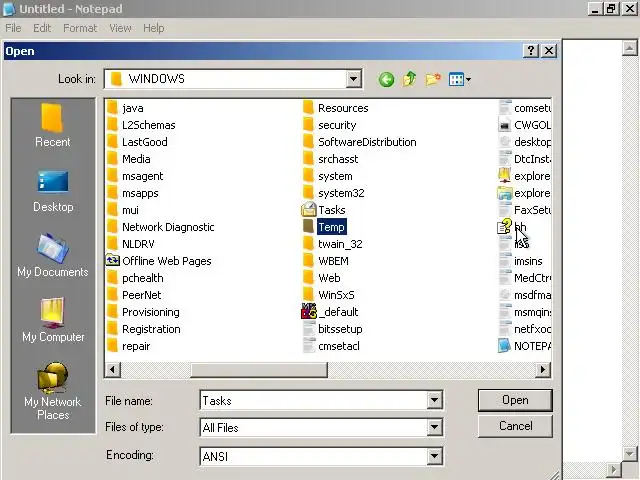This screenshot has width=640, height=480.
Task: Close the Open dialog
Action: click(x=549, y=51)
